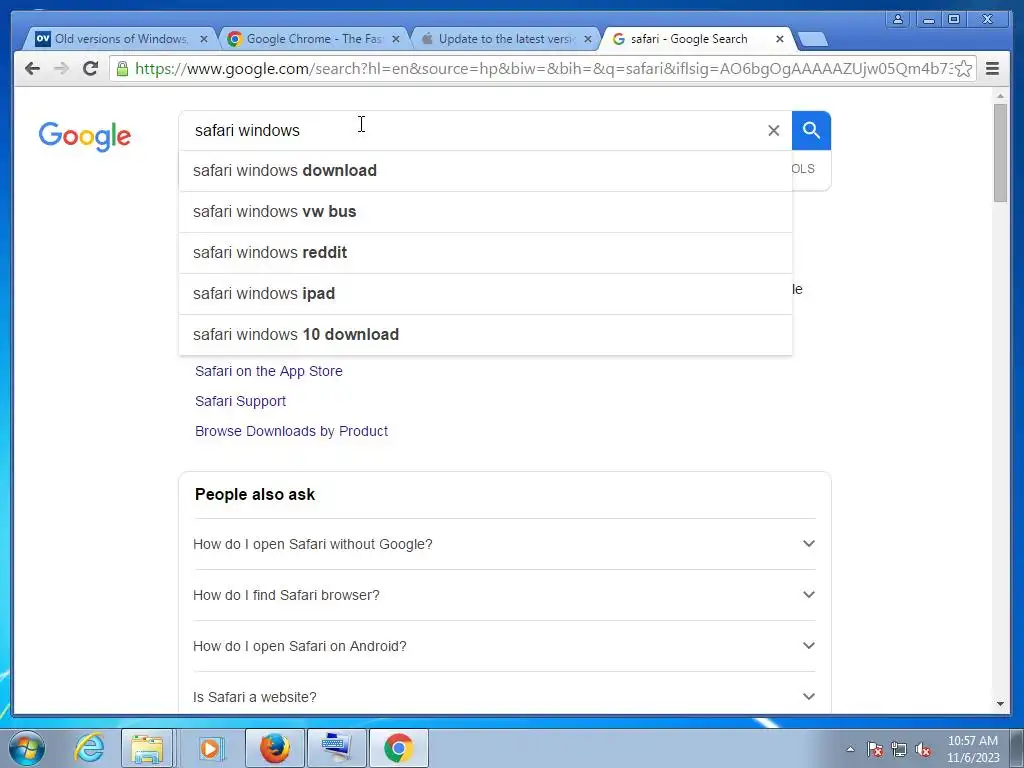Show hidden system tray icons arrow
This screenshot has height=768, width=1024.
(x=850, y=749)
